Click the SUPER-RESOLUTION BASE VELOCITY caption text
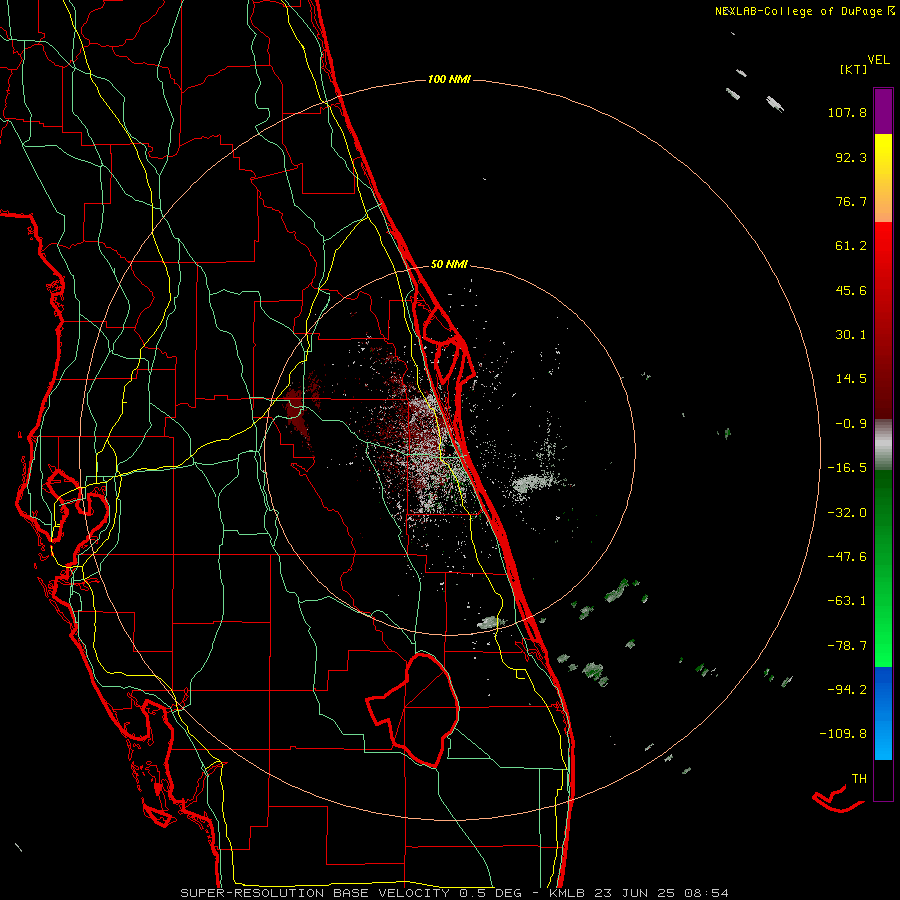 (315, 893)
